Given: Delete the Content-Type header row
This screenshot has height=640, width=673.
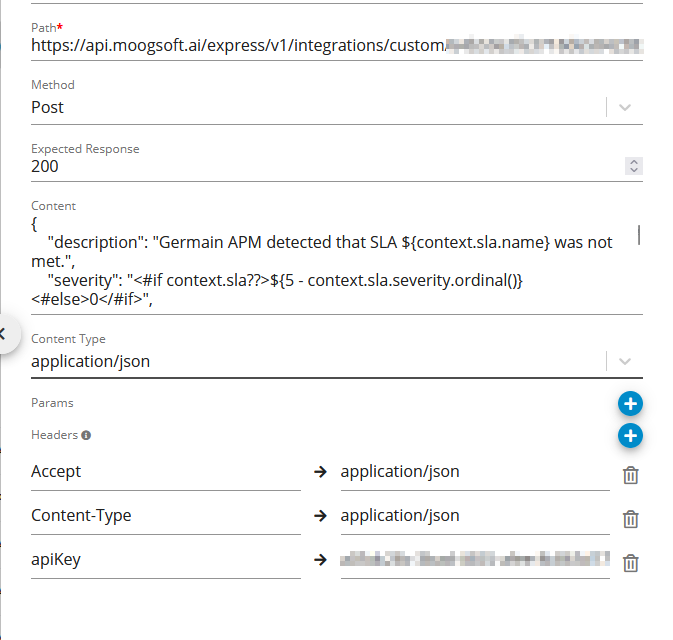Looking at the screenshot, I should coord(631,519).
